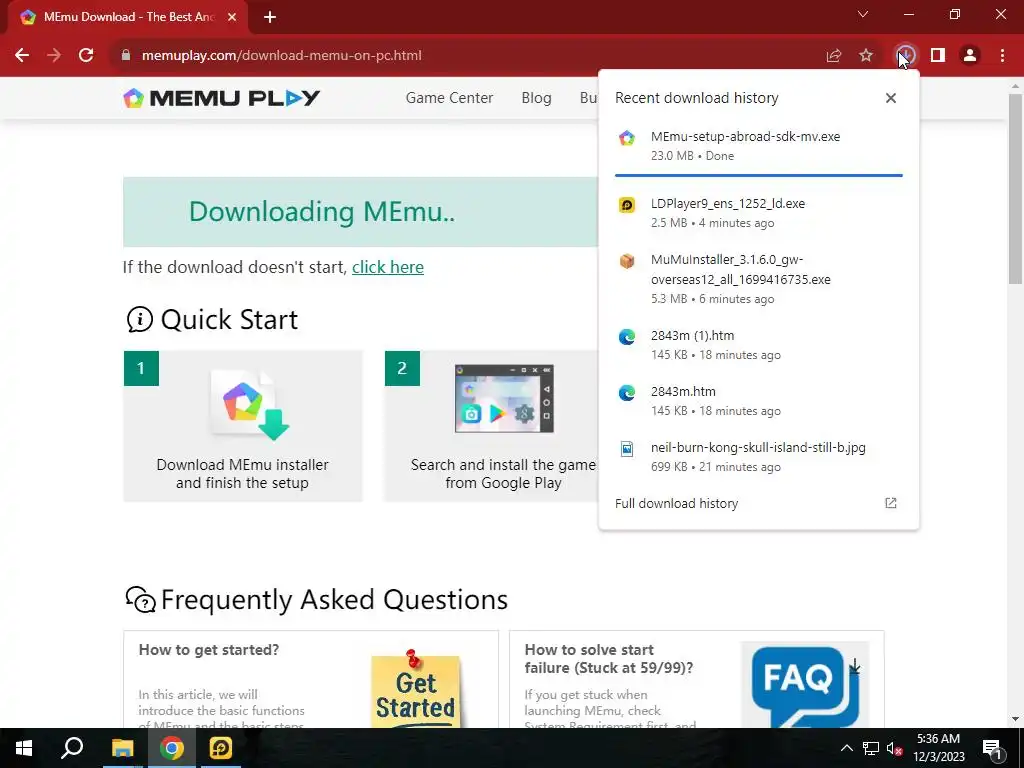Open MEmu-setup-abroad-sdk-mv.exe download
The height and width of the screenshot is (768, 1024).
(758, 146)
